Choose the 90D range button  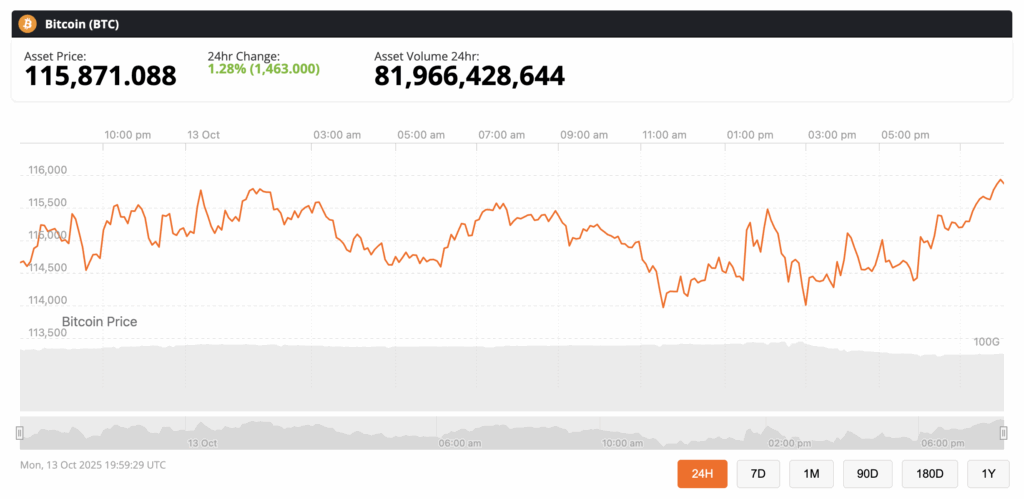(867, 472)
